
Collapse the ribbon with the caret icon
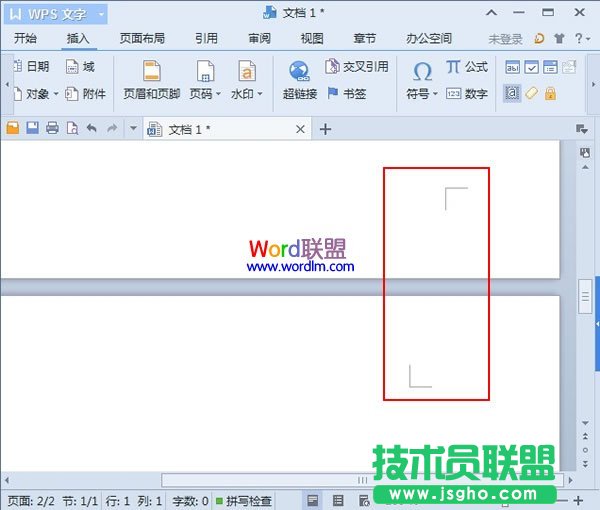(x=492, y=13)
